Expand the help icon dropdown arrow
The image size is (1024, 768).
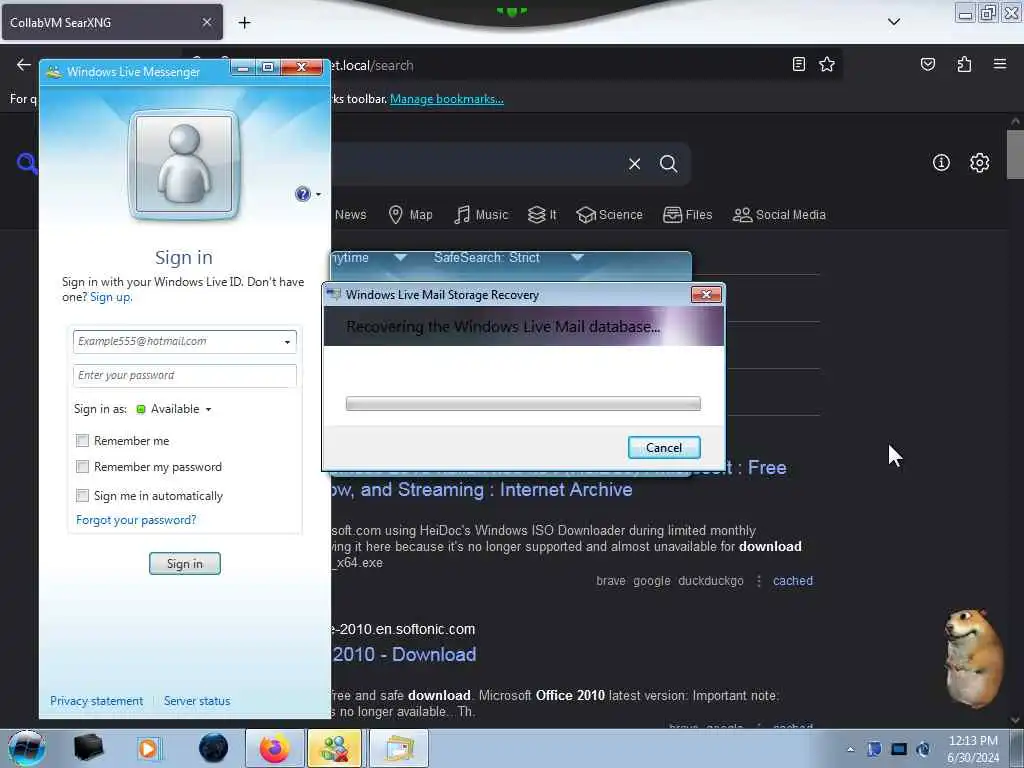pos(318,195)
